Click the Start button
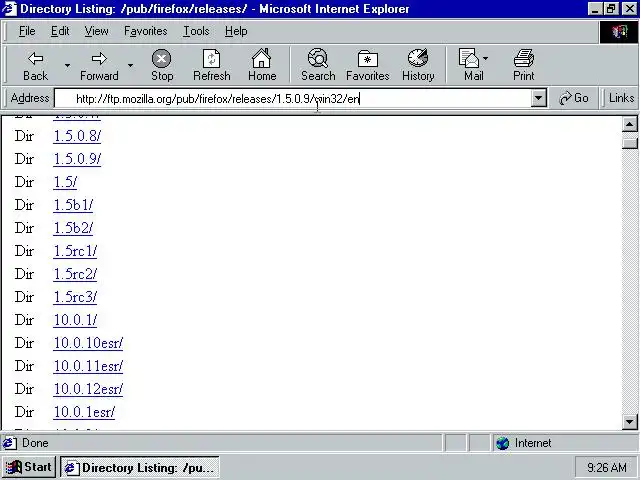The height and width of the screenshot is (480, 640). 29,467
